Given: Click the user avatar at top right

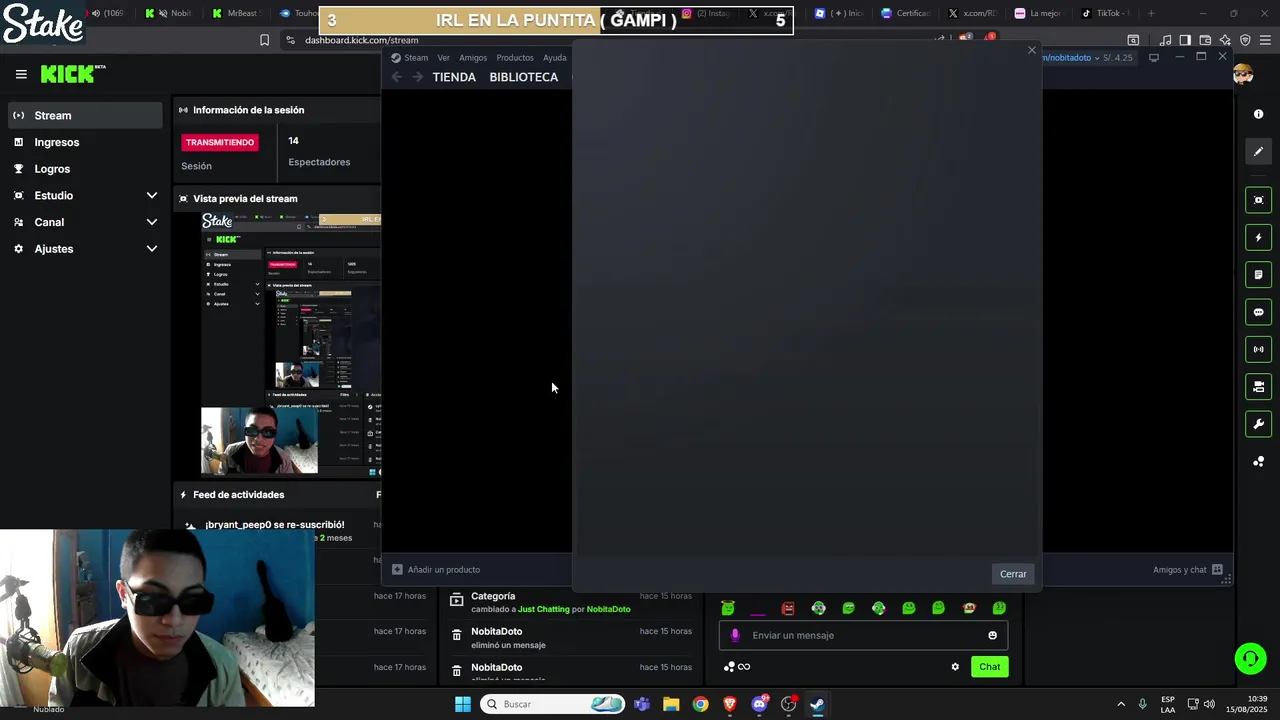Looking at the screenshot, I should (x=1243, y=74).
